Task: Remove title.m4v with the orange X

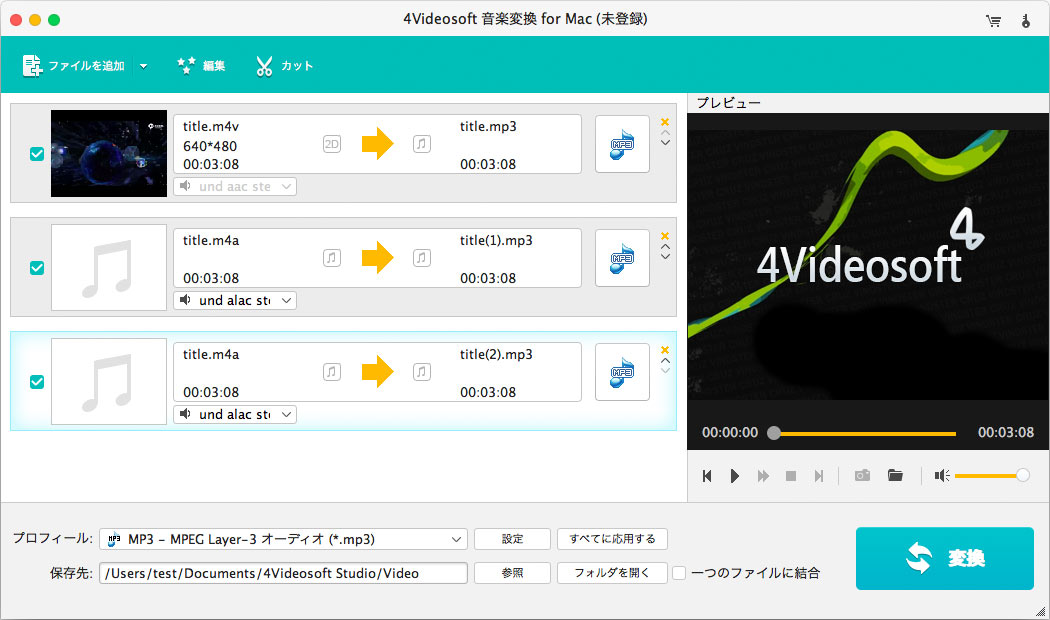Action: pos(665,122)
